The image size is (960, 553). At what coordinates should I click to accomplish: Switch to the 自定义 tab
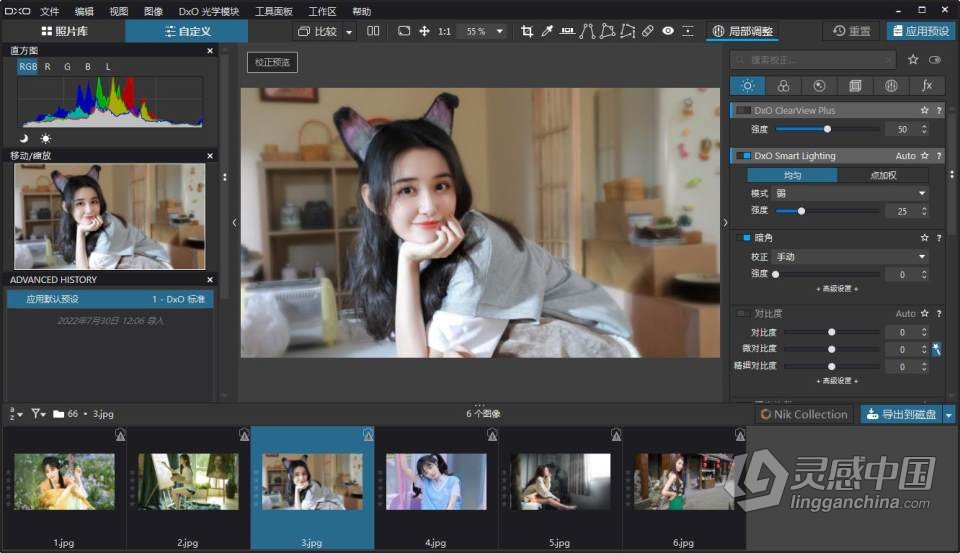click(187, 31)
